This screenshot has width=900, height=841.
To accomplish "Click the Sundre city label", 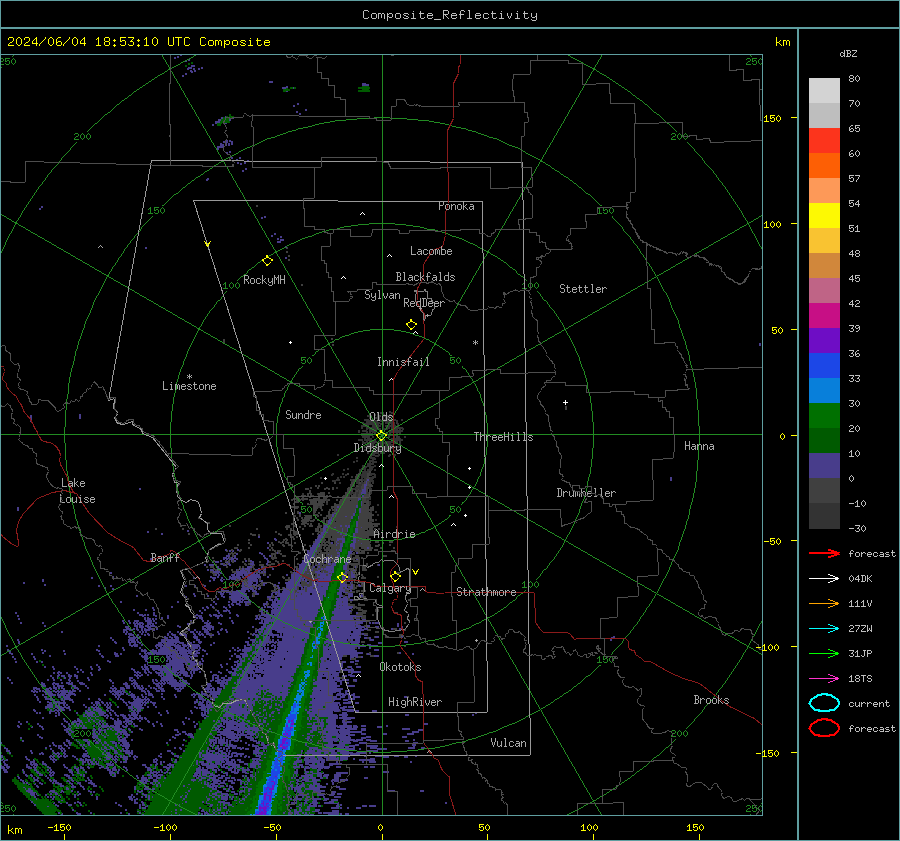I will [x=303, y=414].
